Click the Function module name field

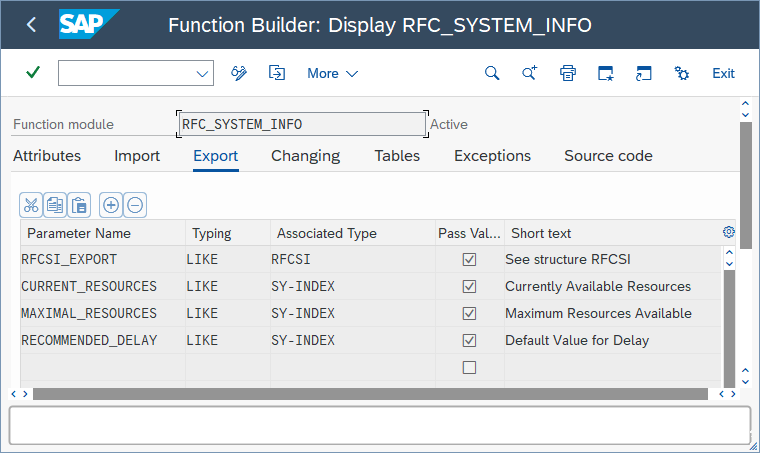(301, 124)
